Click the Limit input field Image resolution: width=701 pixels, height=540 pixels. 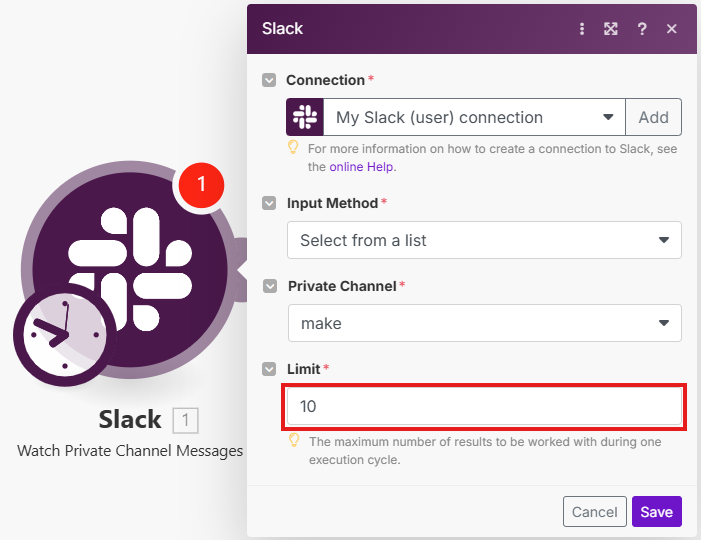(484, 407)
